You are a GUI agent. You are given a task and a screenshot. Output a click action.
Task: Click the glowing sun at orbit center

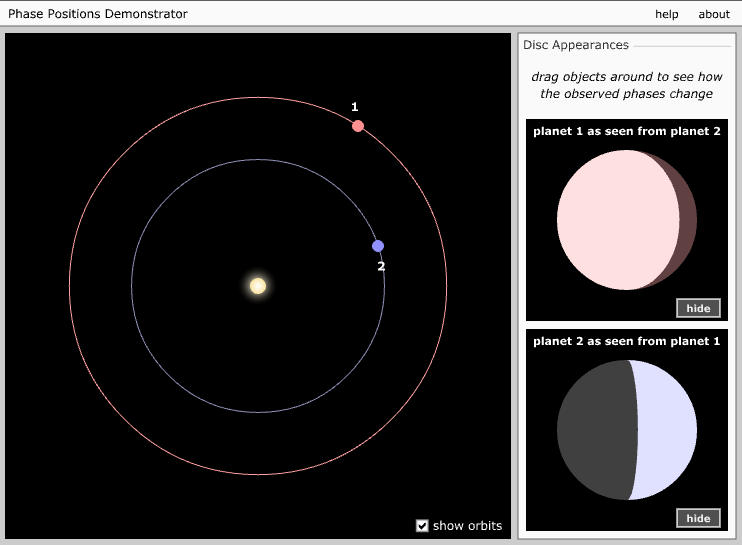pyautogui.click(x=258, y=286)
